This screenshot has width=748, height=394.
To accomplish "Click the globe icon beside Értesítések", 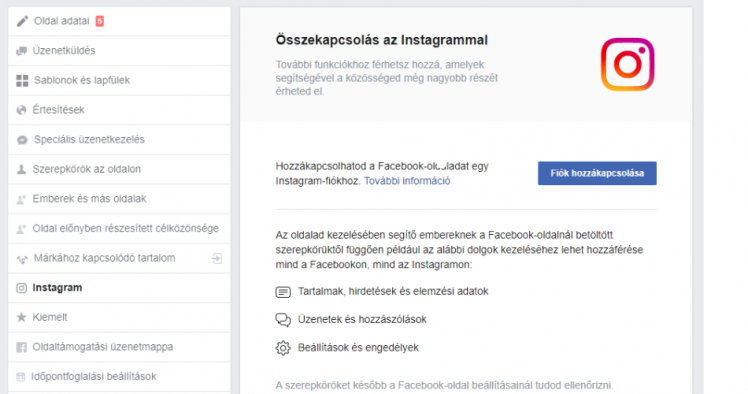I will click(21, 110).
